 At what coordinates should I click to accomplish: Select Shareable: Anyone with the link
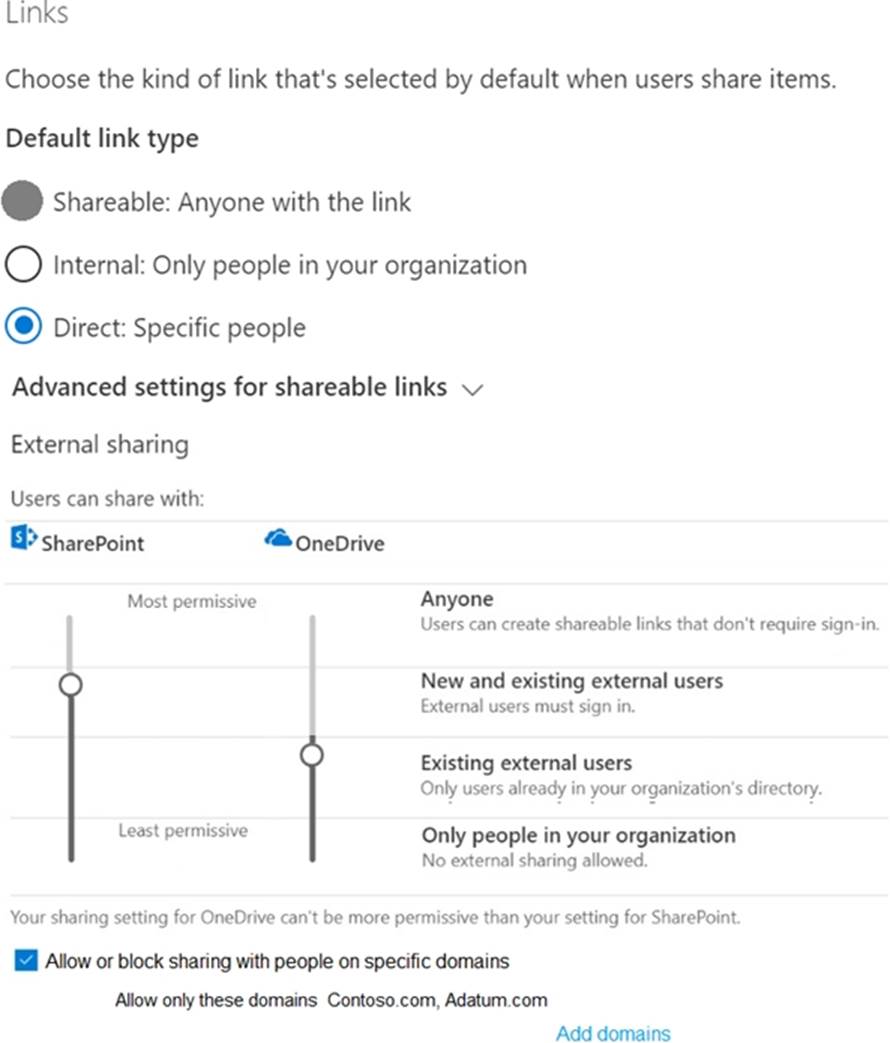click(24, 202)
